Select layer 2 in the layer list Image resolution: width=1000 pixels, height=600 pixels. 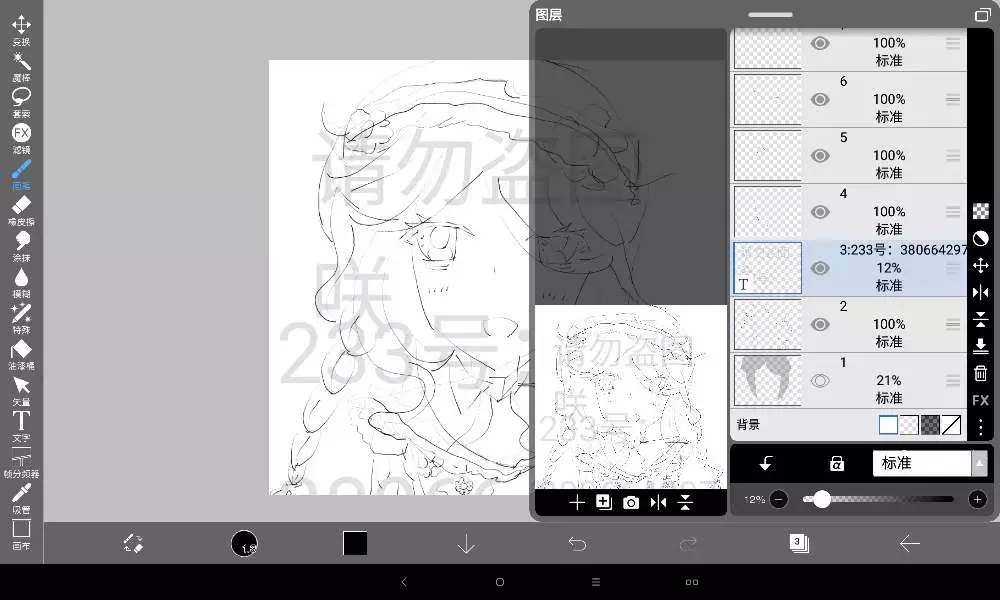[880, 324]
